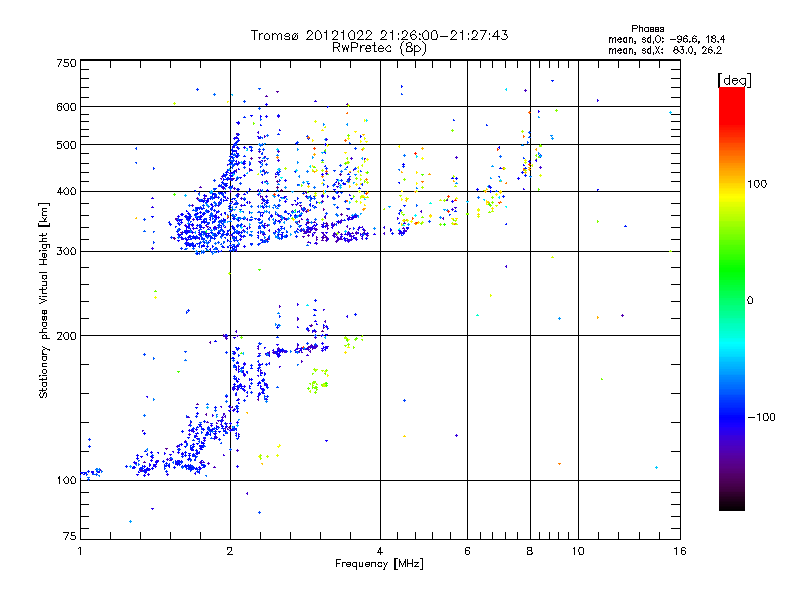Click the x-axis tick label '8'

coord(530,551)
